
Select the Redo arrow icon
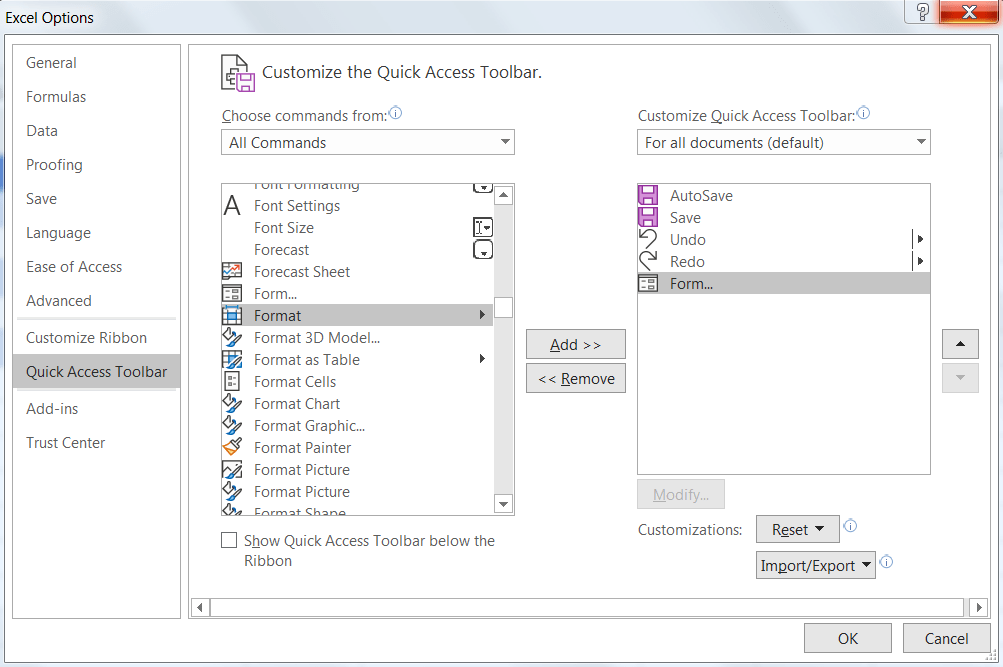[648, 262]
